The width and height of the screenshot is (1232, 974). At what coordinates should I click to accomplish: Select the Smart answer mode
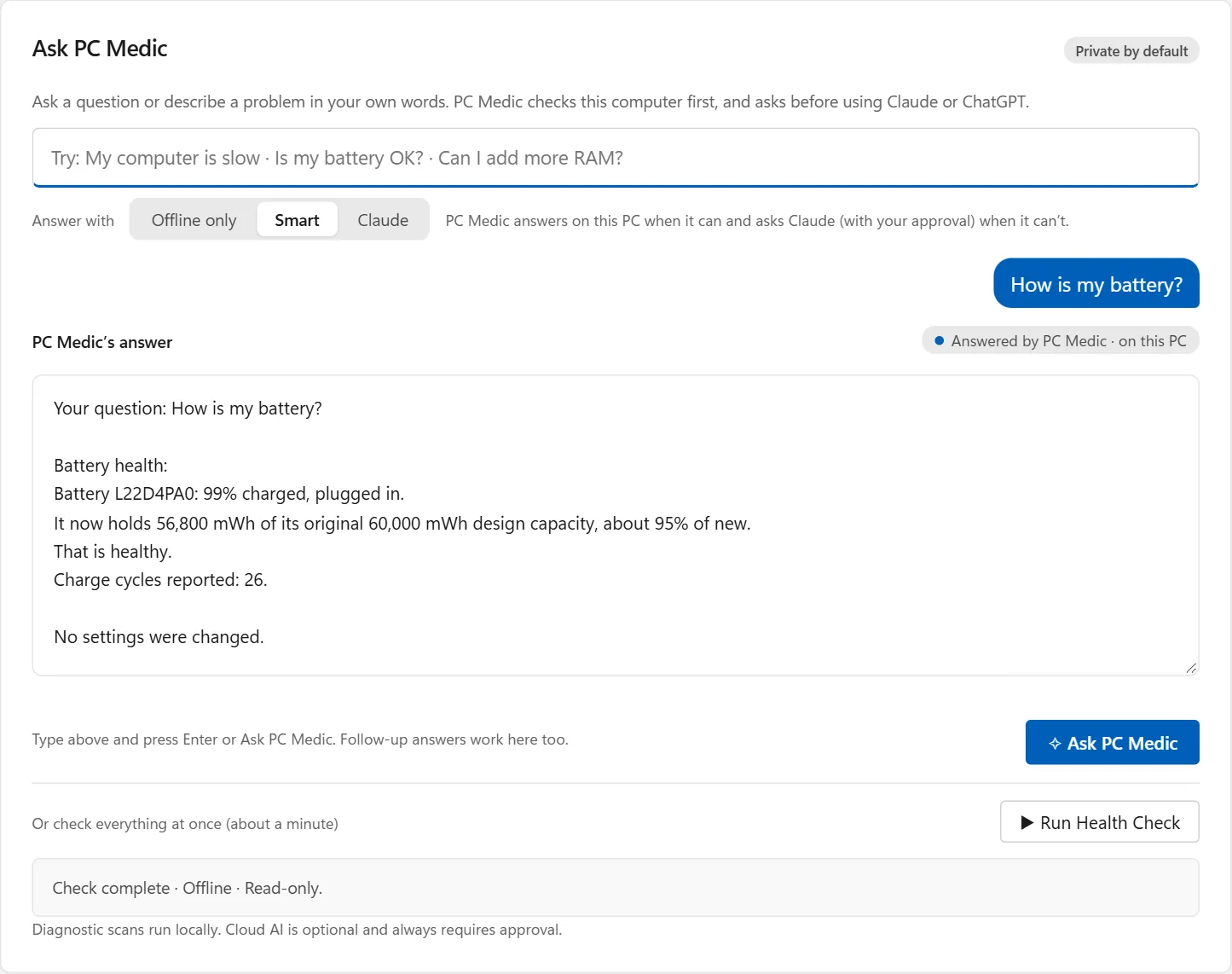coord(297,220)
